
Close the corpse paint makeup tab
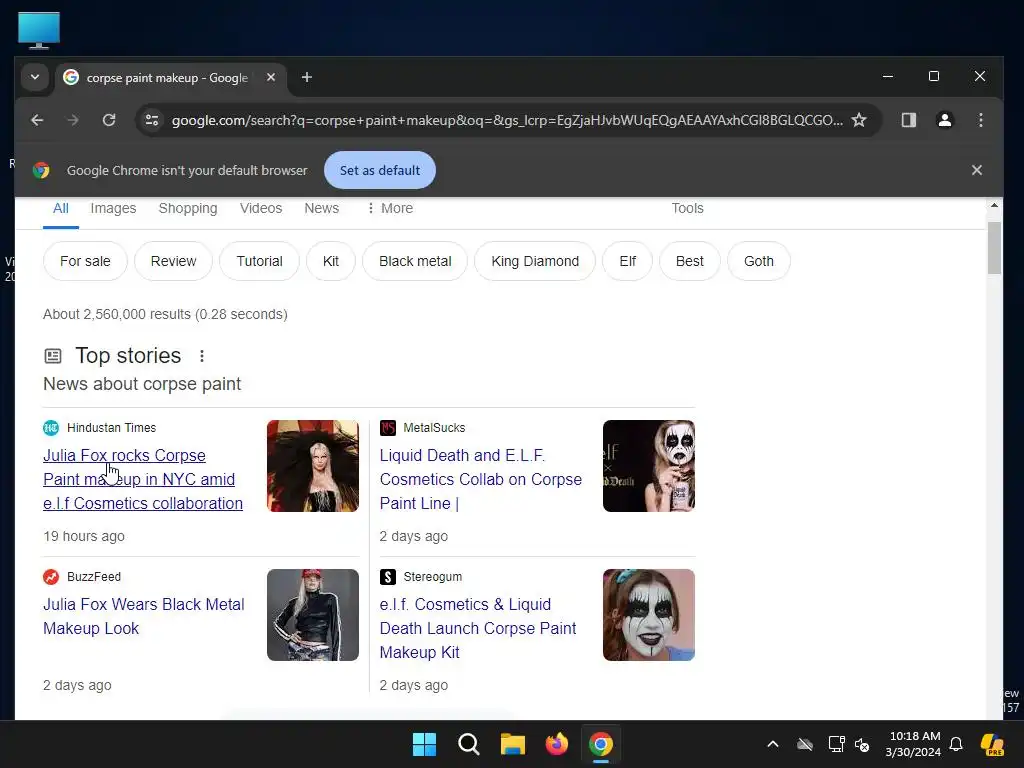click(270, 78)
